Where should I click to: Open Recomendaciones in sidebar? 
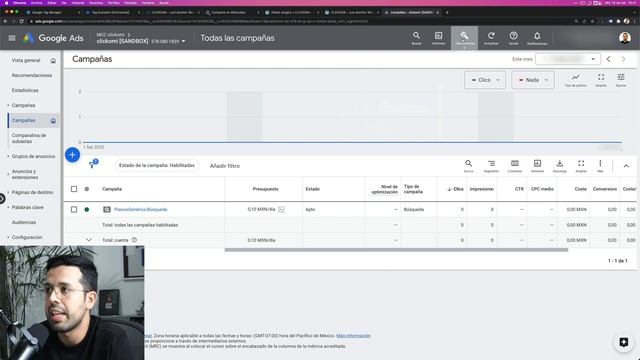click(x=32, y=76)
